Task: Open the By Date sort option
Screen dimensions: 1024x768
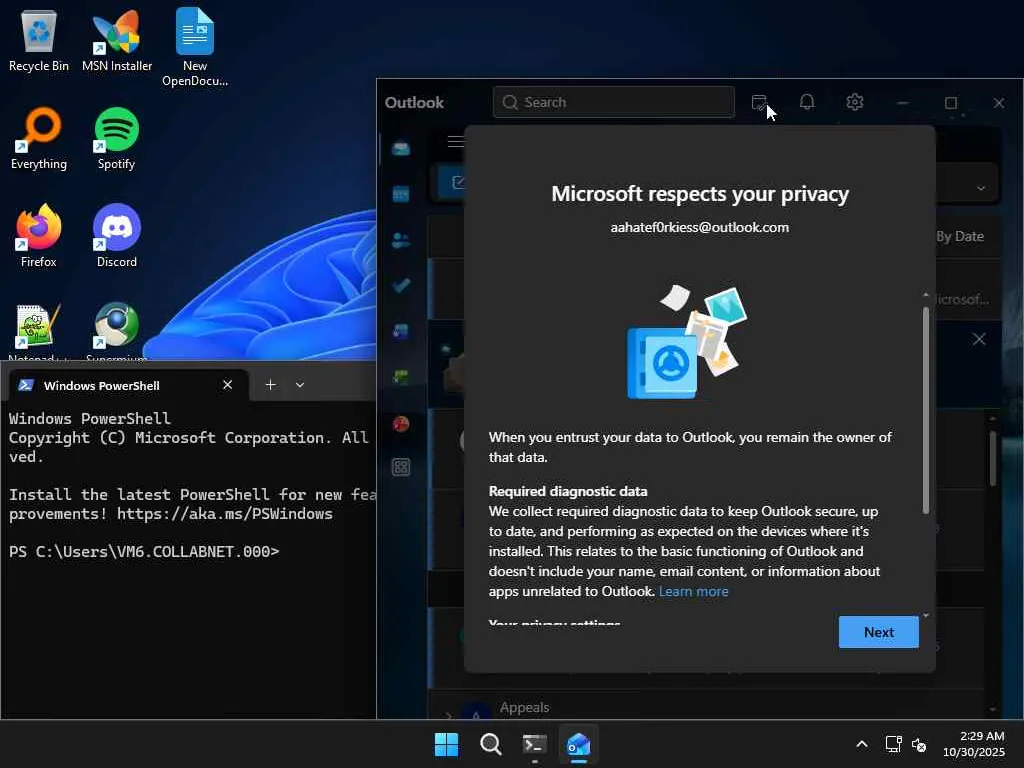Action: pyautogui.click(x=959, y=236)
